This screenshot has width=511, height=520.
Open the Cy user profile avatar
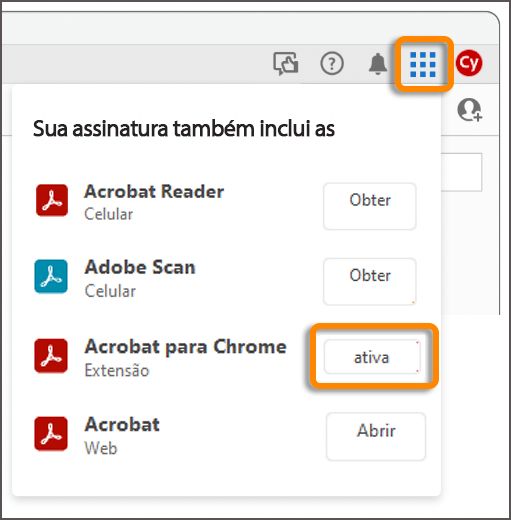(469, 63)
